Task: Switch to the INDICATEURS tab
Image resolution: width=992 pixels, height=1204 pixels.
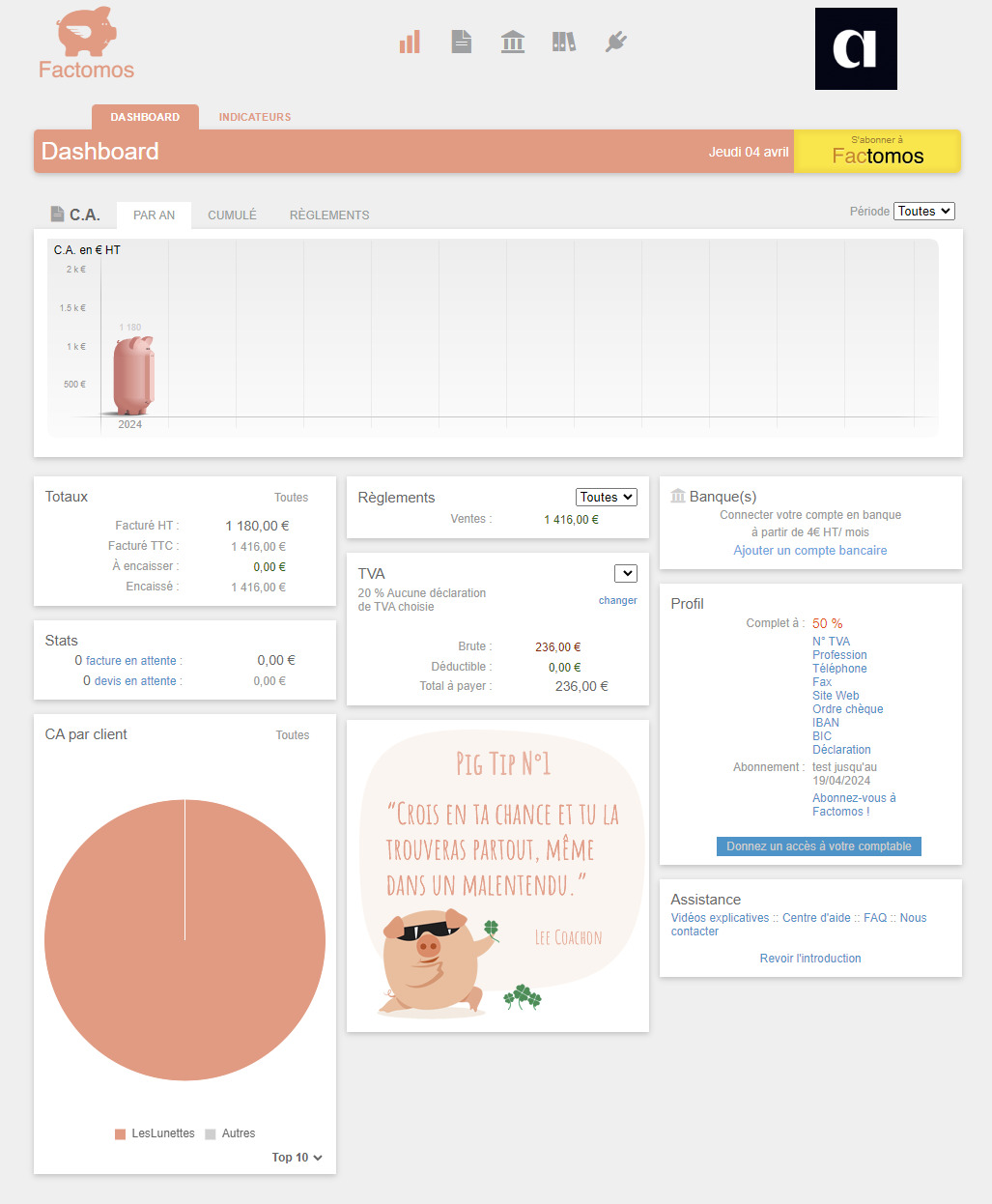Action: point(255,117)
